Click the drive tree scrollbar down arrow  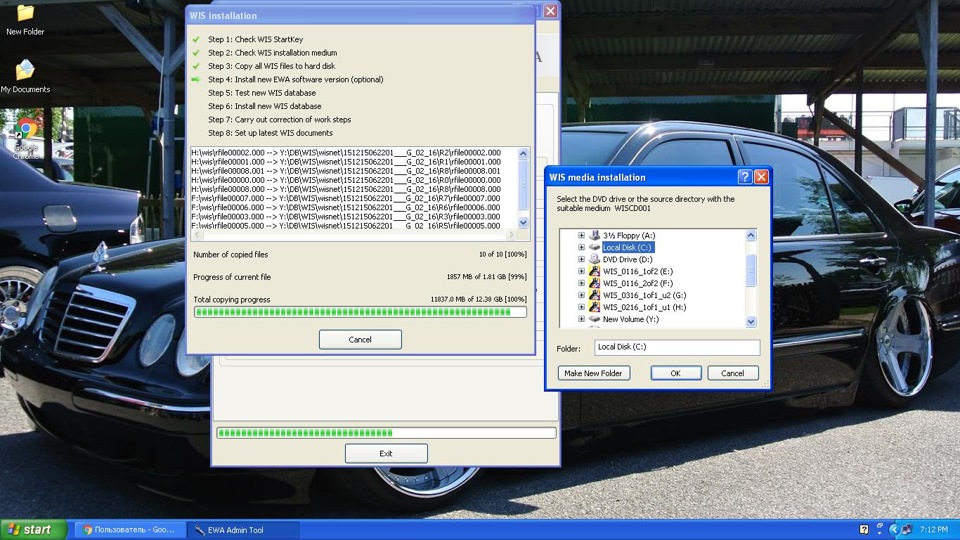(751, 322)
